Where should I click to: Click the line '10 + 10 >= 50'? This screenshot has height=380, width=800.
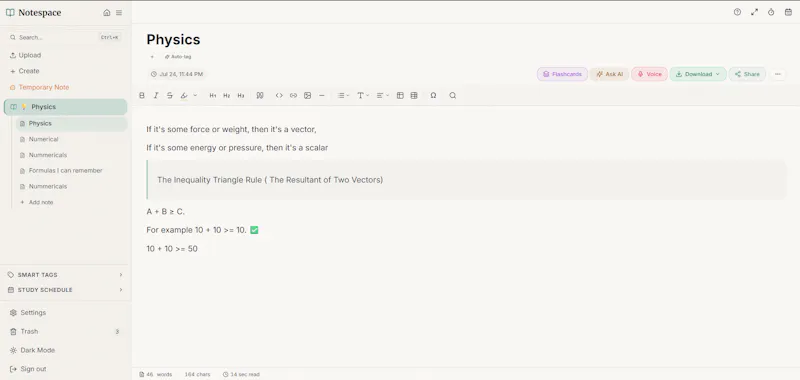point(172,249)
